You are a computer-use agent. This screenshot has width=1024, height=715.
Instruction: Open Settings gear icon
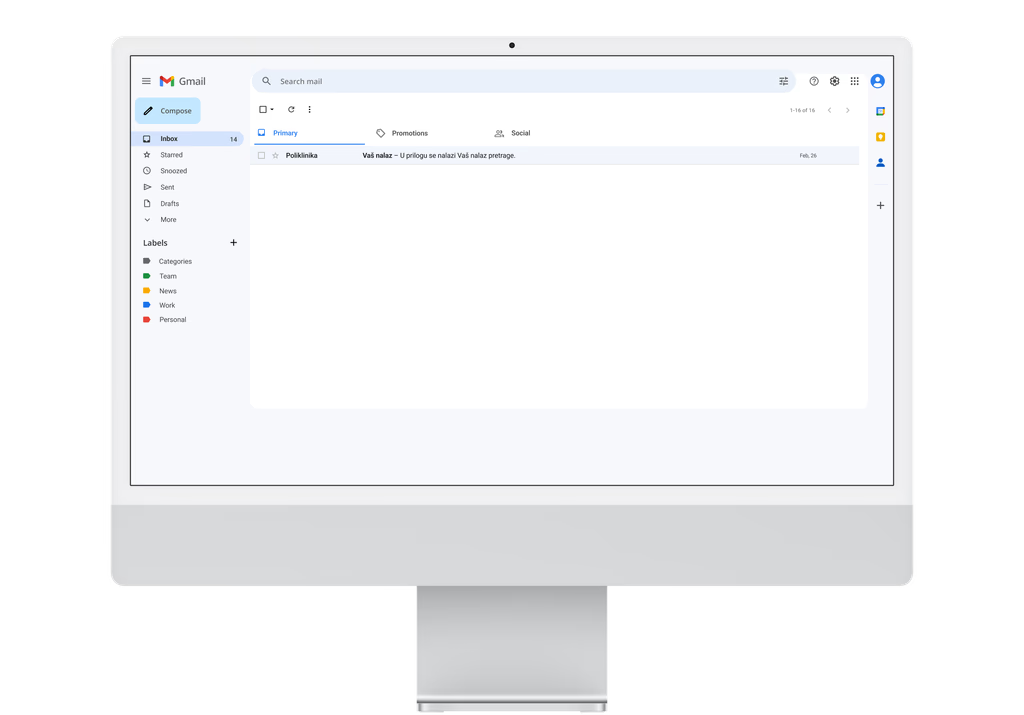835,81
